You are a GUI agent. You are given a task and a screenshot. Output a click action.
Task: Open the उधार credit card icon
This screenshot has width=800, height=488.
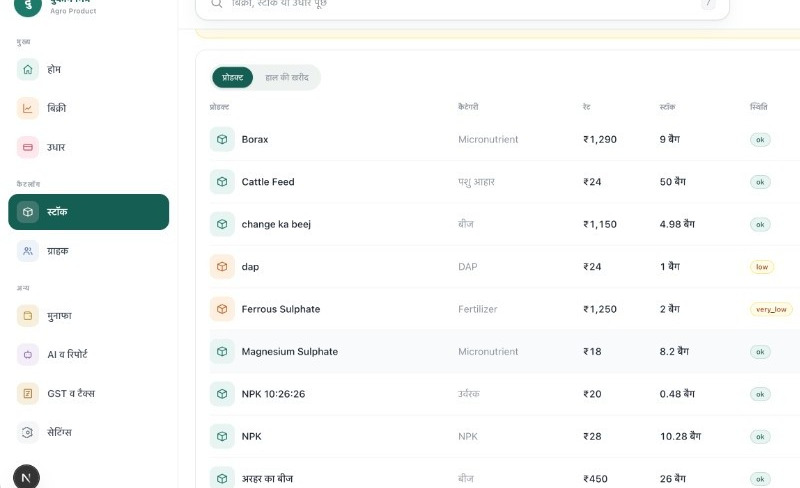28,147
